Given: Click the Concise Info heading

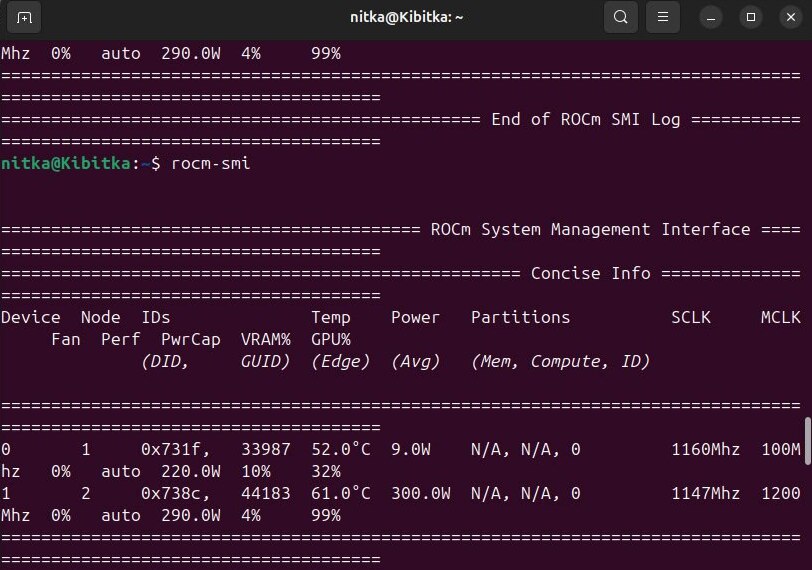Looking at the screenshot, I should click(x=590, y=273).
